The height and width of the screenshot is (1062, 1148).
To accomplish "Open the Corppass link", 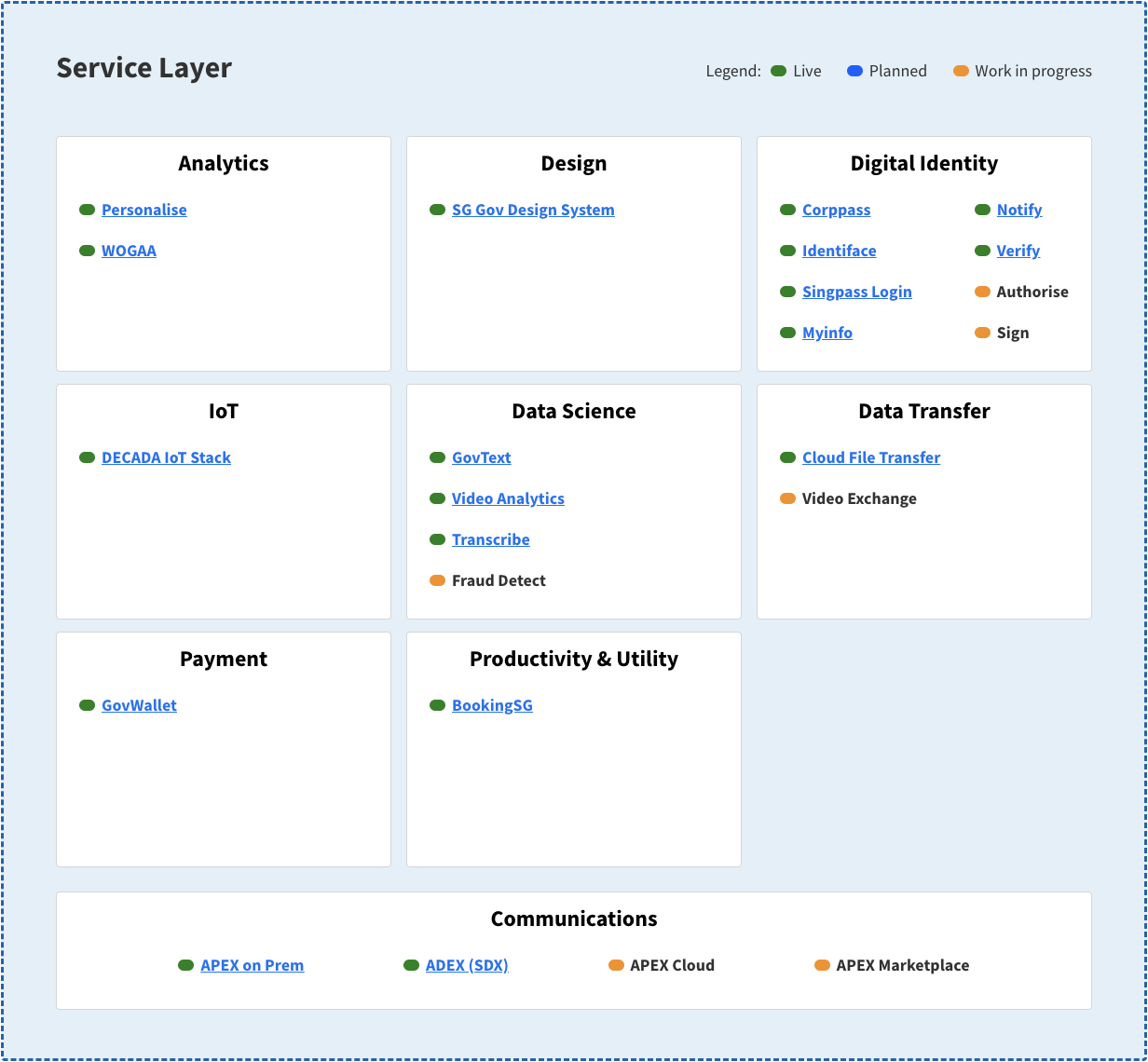I will pos(836,210).
